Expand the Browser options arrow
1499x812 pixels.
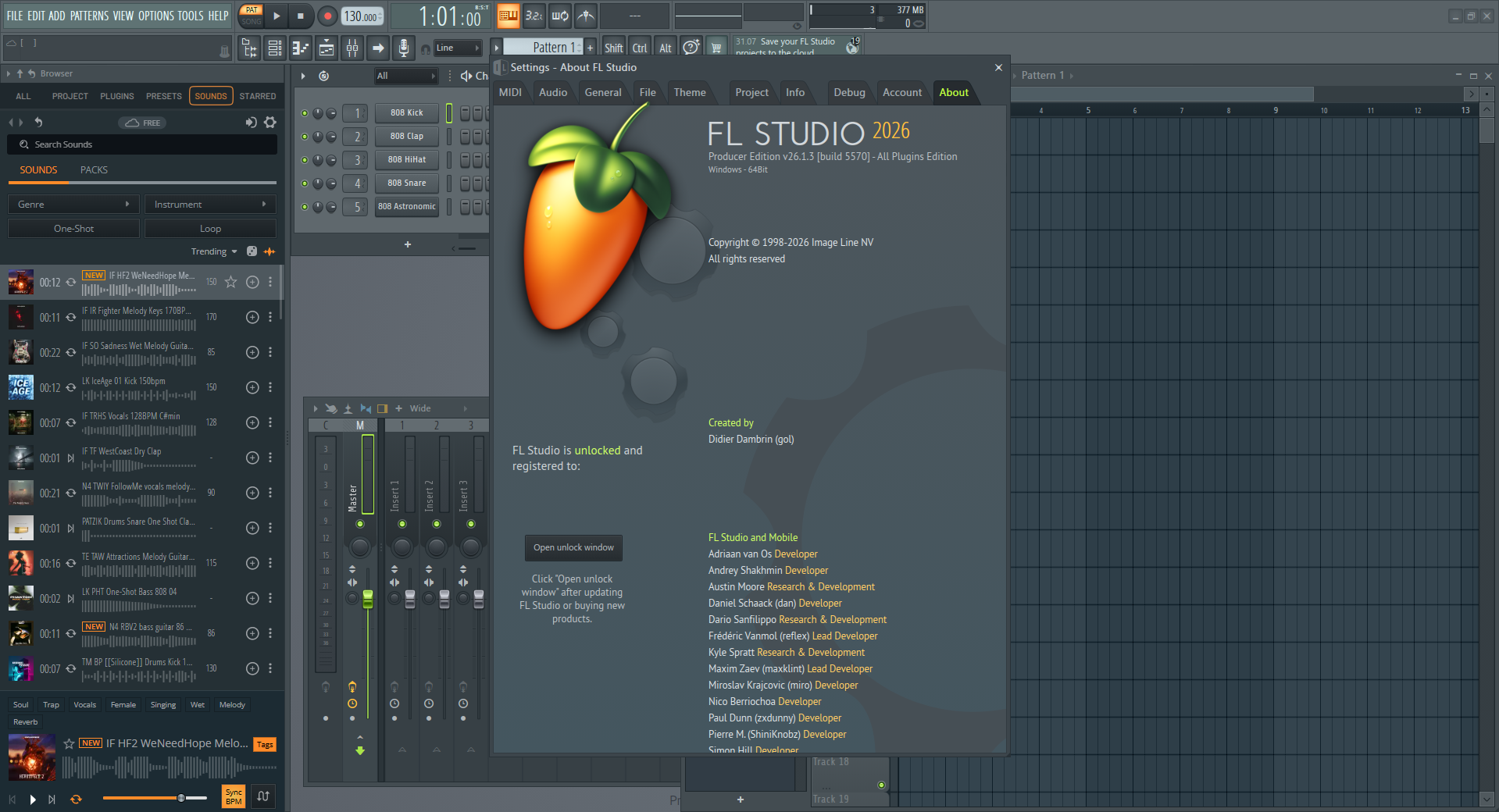click(x=8, y=73)
